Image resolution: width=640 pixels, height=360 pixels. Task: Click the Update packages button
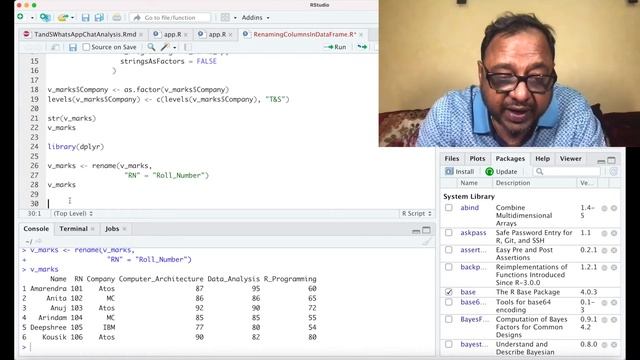(501, 171)
